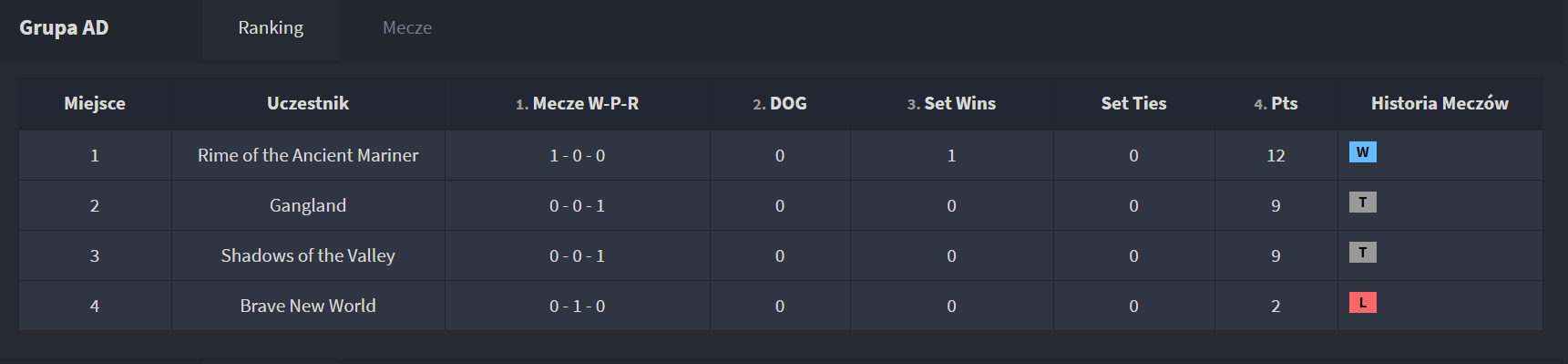
Task: Sort by the DOG column header
Action: point(780,103)
